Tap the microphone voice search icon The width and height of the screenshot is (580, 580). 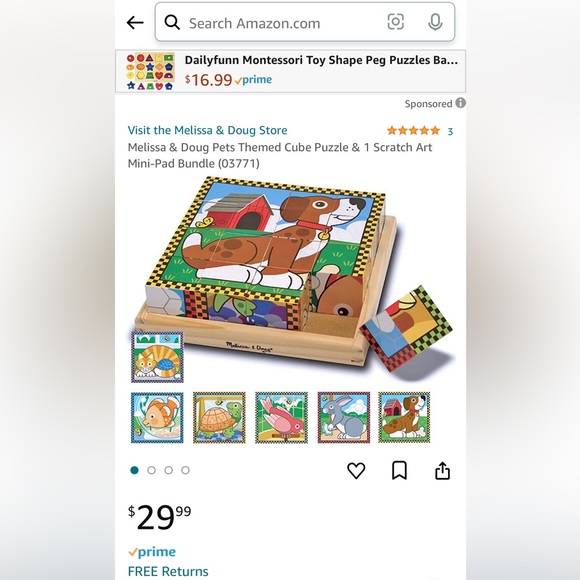pos(435,22)
